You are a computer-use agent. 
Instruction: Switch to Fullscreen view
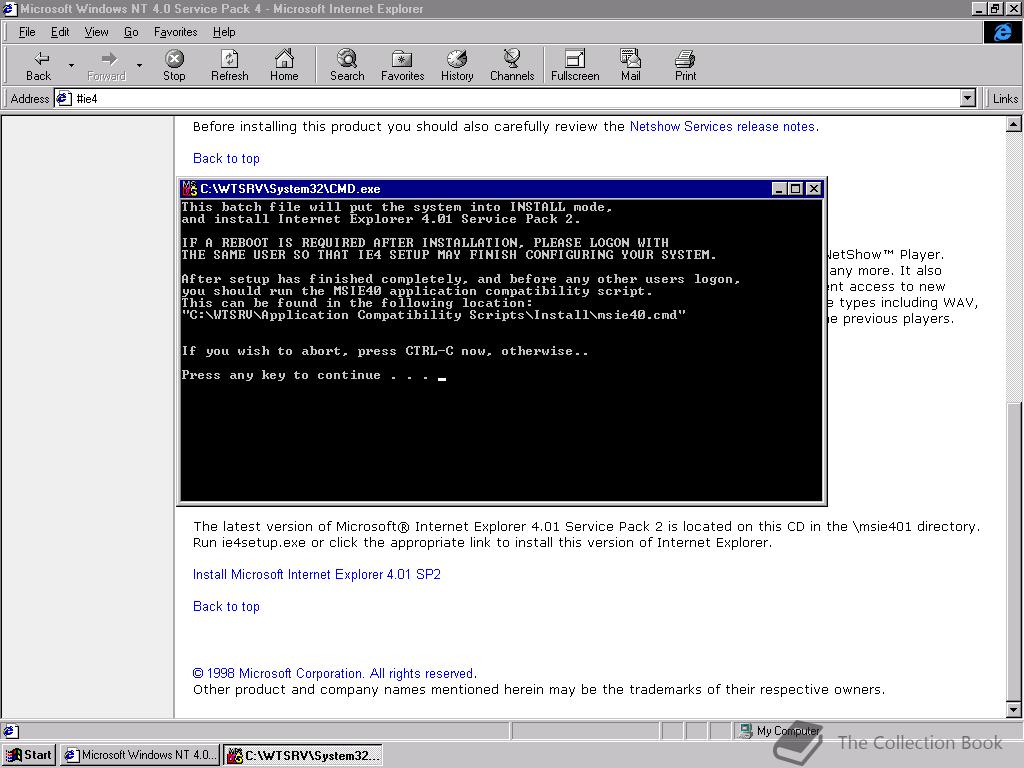point(575,65)
